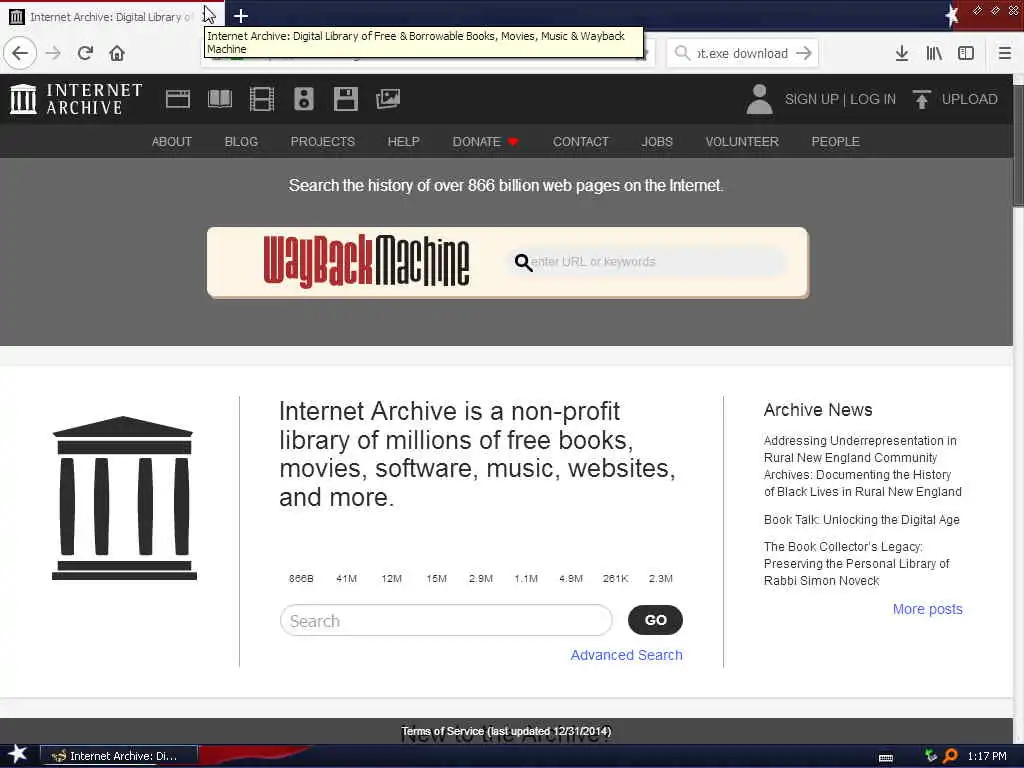
Task: Open the BLOG menu item
Action: point(242,142)
